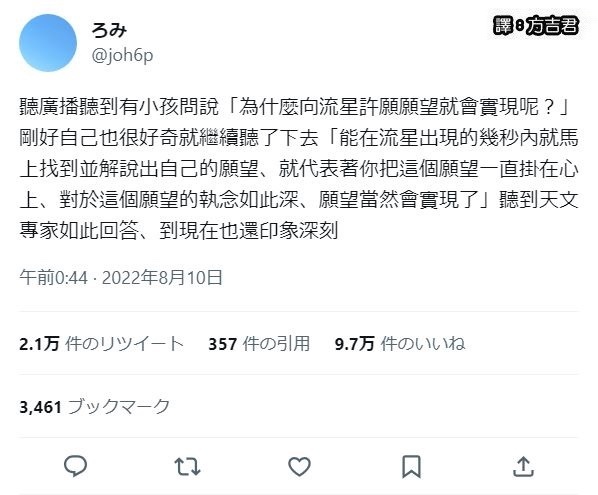
Task: Open the 9.7万 likes list
Action: (400, 344)
